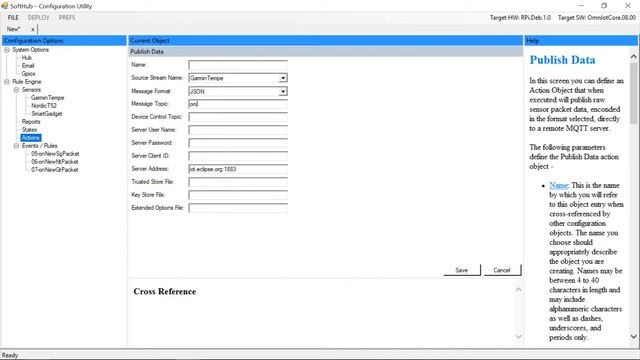Click the Ready status bar text
Screen dimensions: 640x360
10,355
